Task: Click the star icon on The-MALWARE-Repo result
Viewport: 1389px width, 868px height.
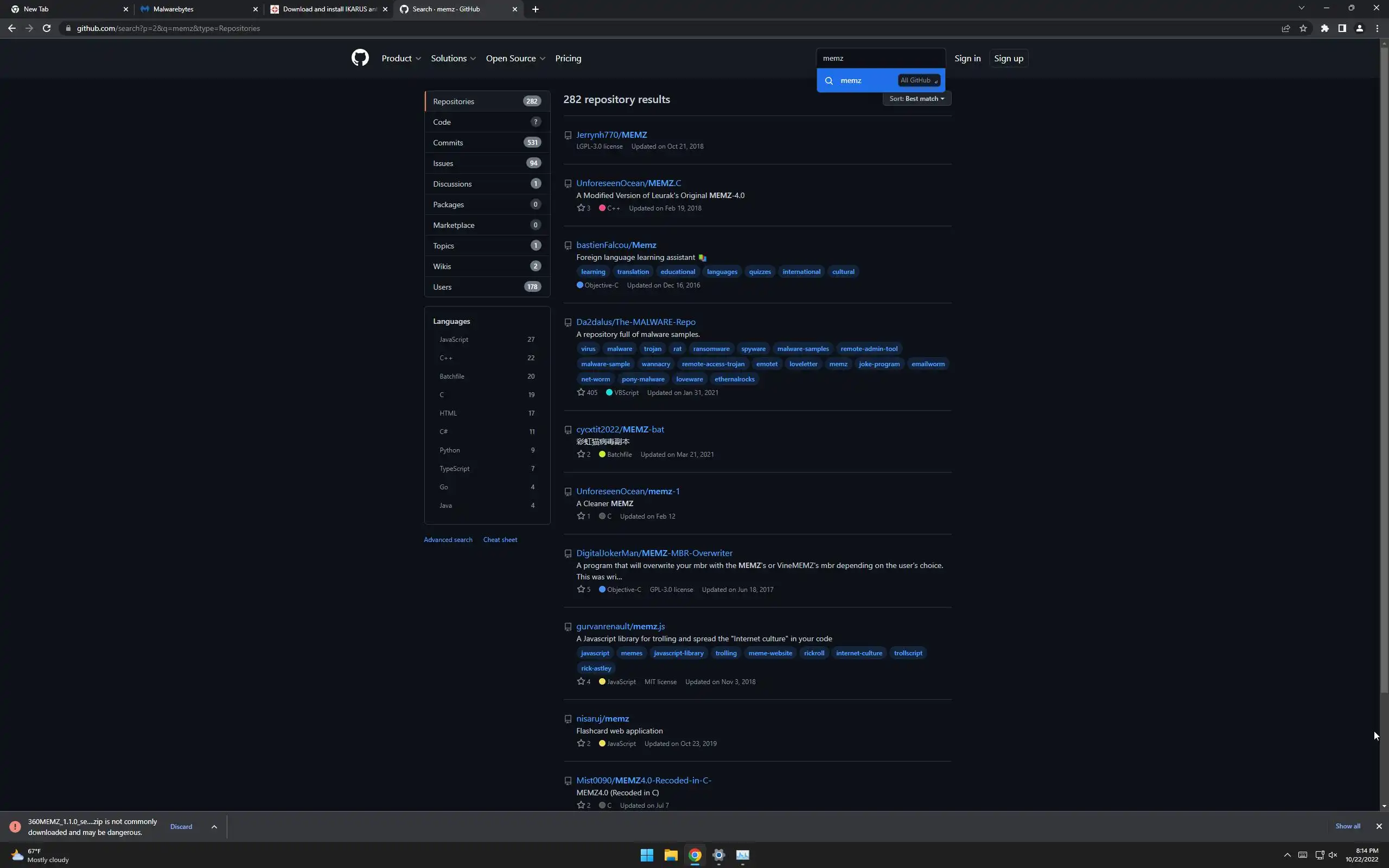Action: [581, 392]
